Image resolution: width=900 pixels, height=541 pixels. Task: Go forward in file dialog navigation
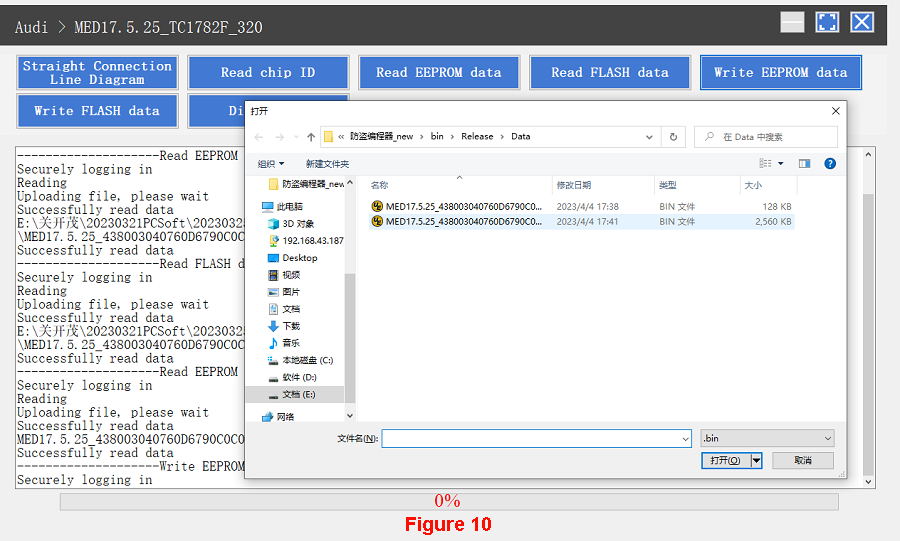[280, 137]
